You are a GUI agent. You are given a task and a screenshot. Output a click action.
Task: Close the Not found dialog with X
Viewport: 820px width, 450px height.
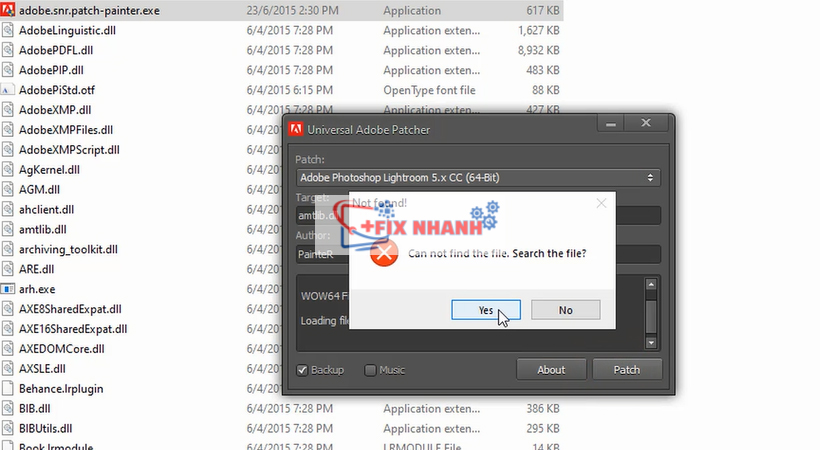pyautogui.click(x=601, y=203)
